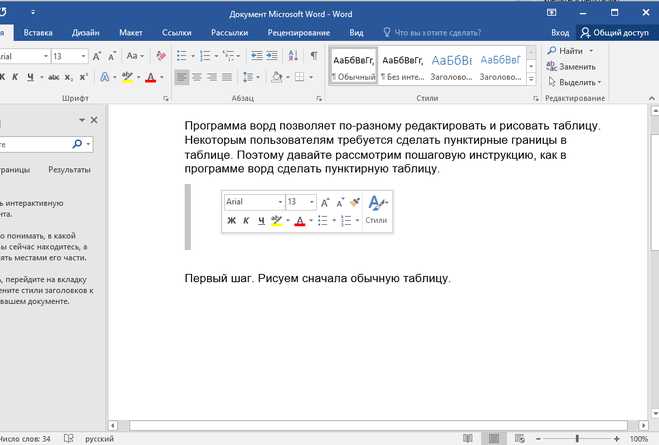This screenshot has width=659, height=445.
Task: Open the Вставка tab
Action: coord(38,33)
